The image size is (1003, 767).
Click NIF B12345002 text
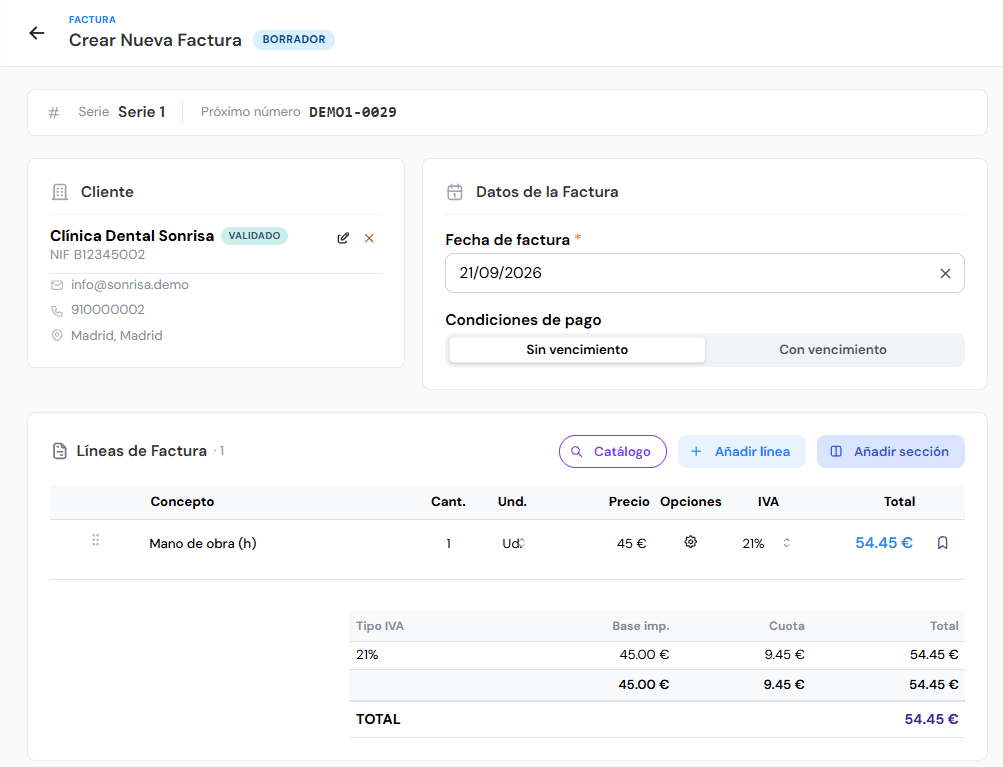pos(97,255)
